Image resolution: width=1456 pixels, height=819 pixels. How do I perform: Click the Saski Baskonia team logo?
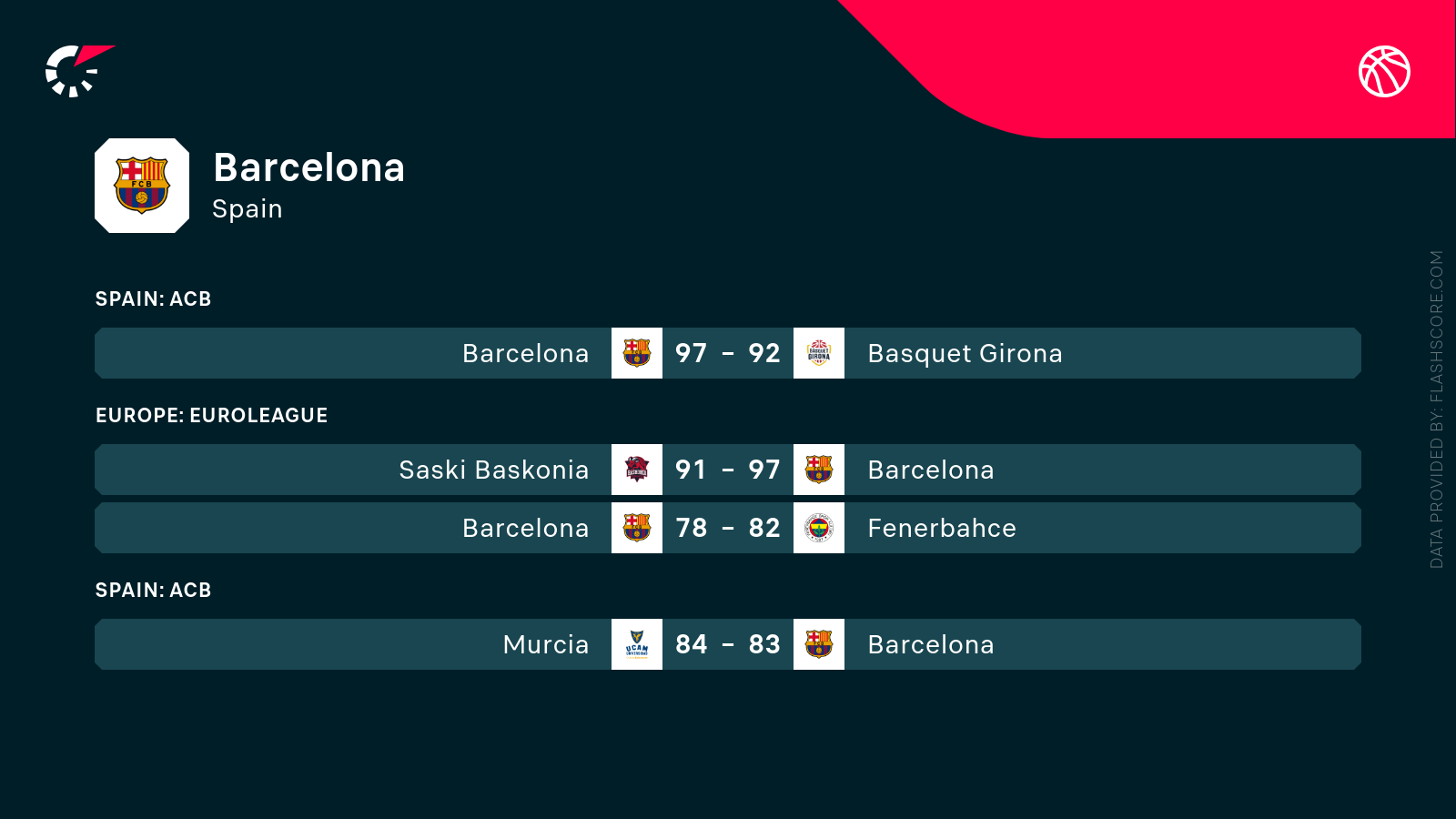pyautogui.click(x=637, y=470)
